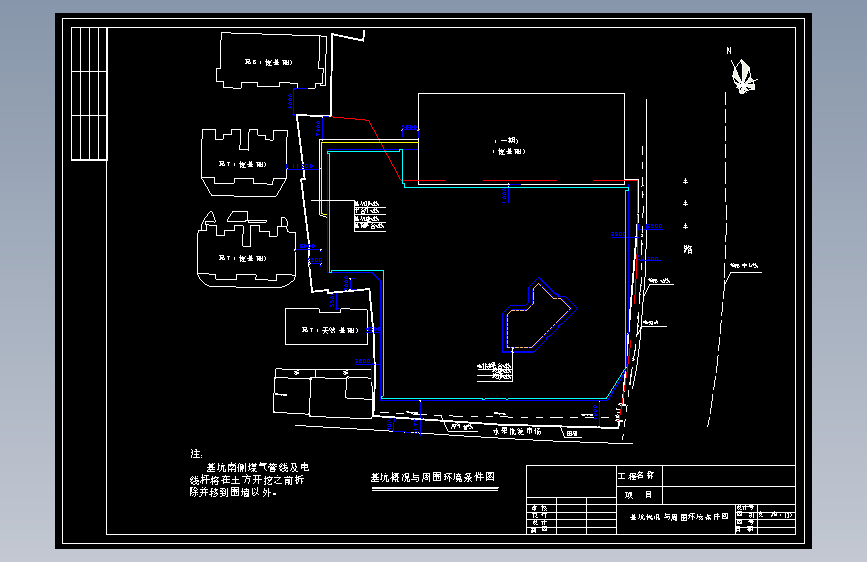Select the note line "除并移到围墙以外。"
867x562 pixels.
pos(233,492)
